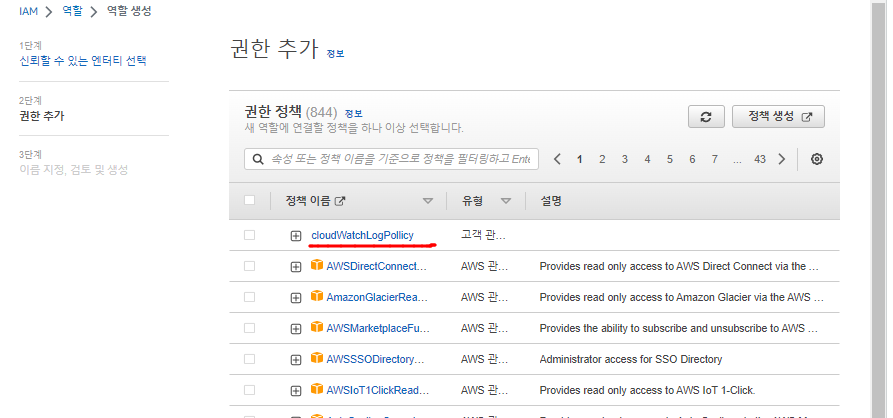Click the orange box icon beside AWSDirectConnect
Viewport: 893px width, 418px height.
pos(317,265)
